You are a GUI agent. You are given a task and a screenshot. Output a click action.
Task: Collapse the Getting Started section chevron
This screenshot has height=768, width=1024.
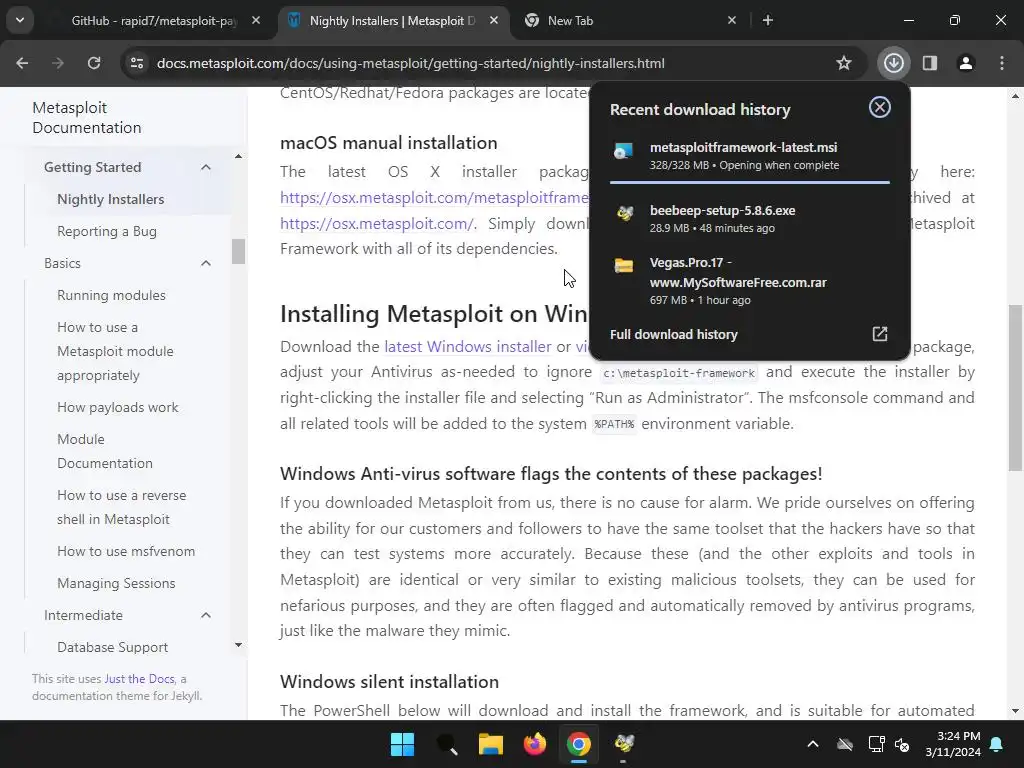point(206,167)
